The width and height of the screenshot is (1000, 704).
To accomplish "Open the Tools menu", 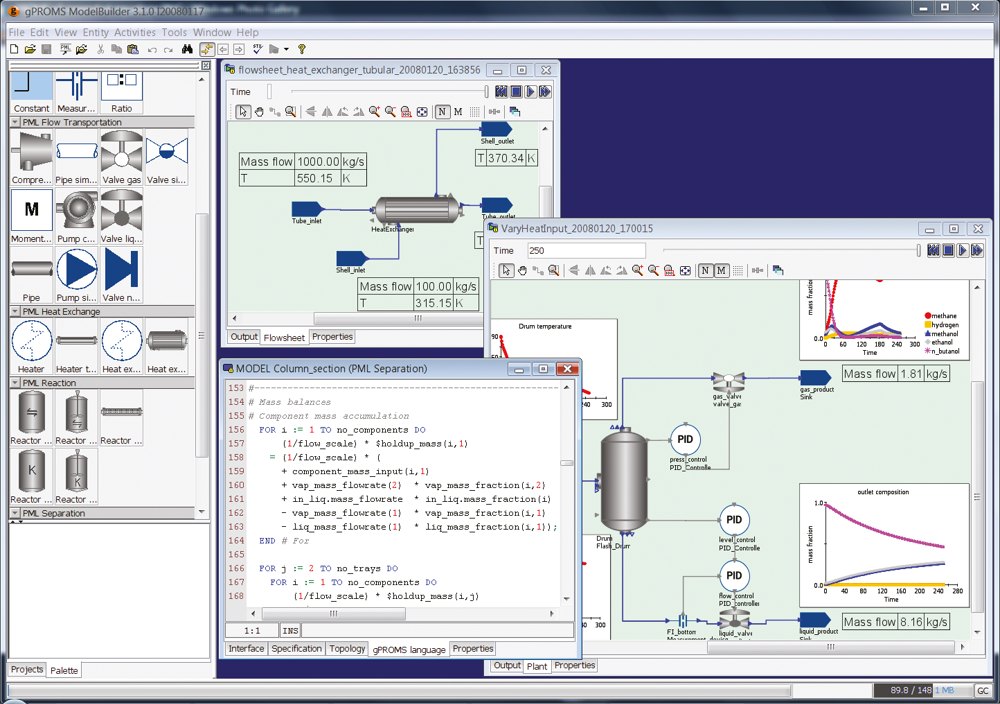I will [174, 32].
